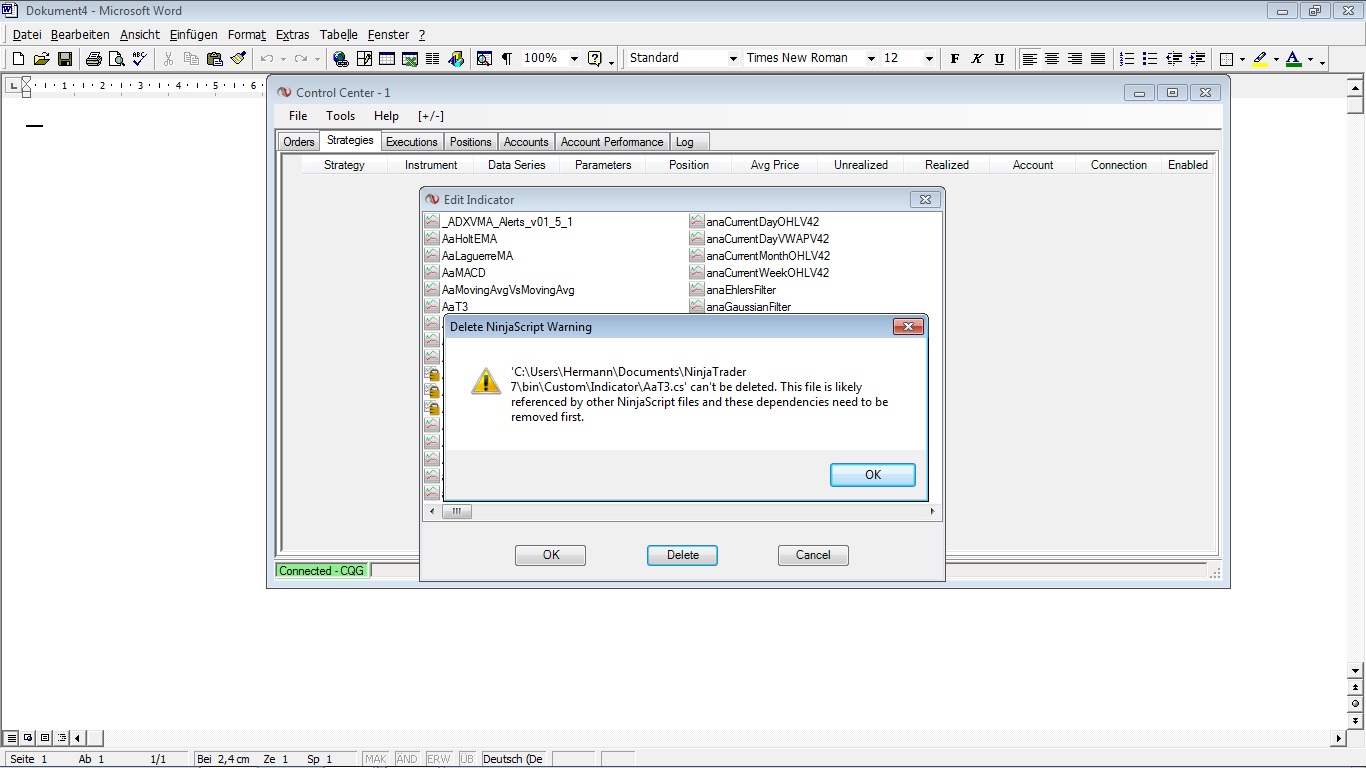The width and height of the screenshot is (1366, 768).
Task: Confirm the Delete NinjaScript Warning with OK
Action: 873,475
